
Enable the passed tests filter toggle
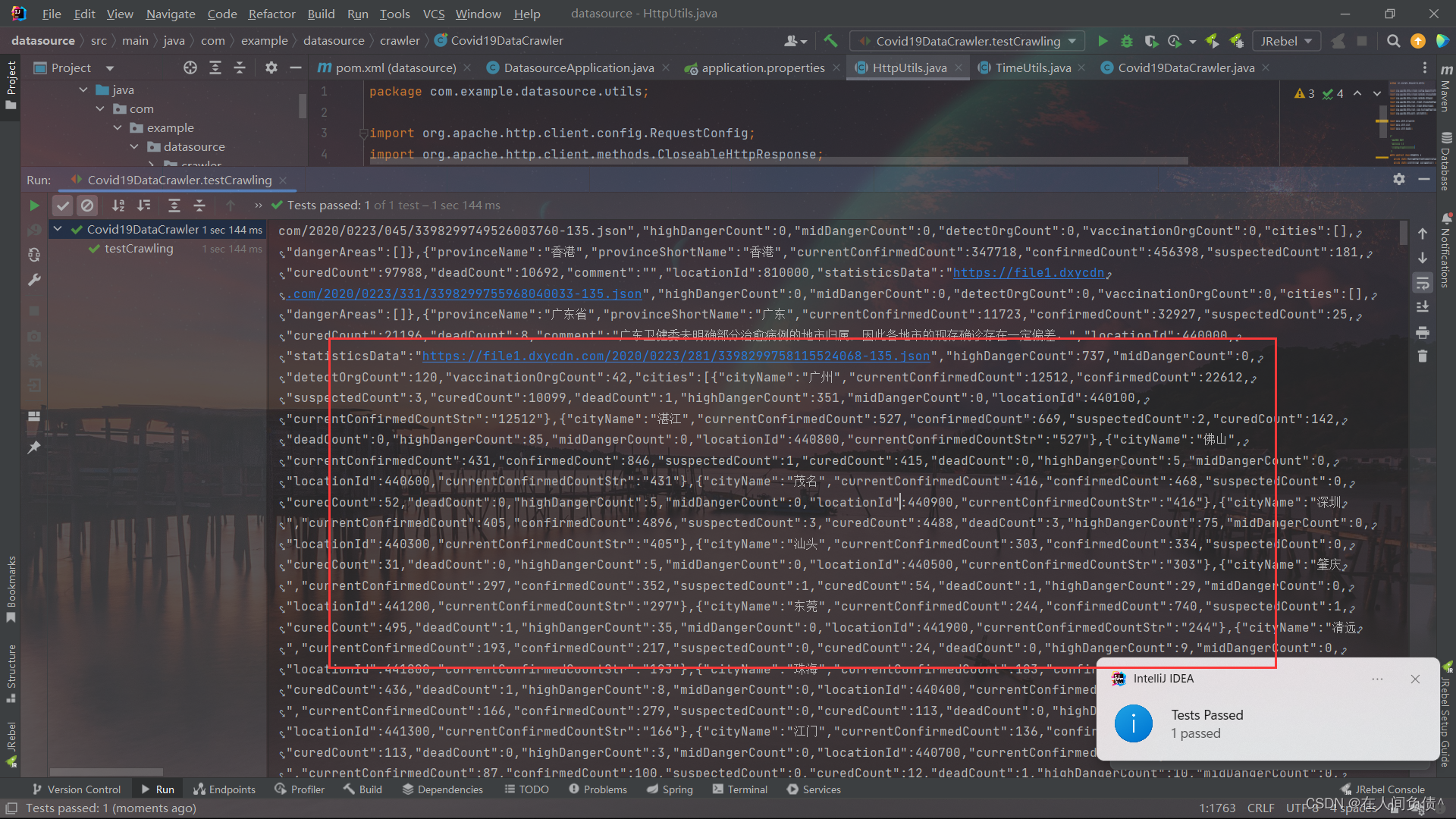62,204
